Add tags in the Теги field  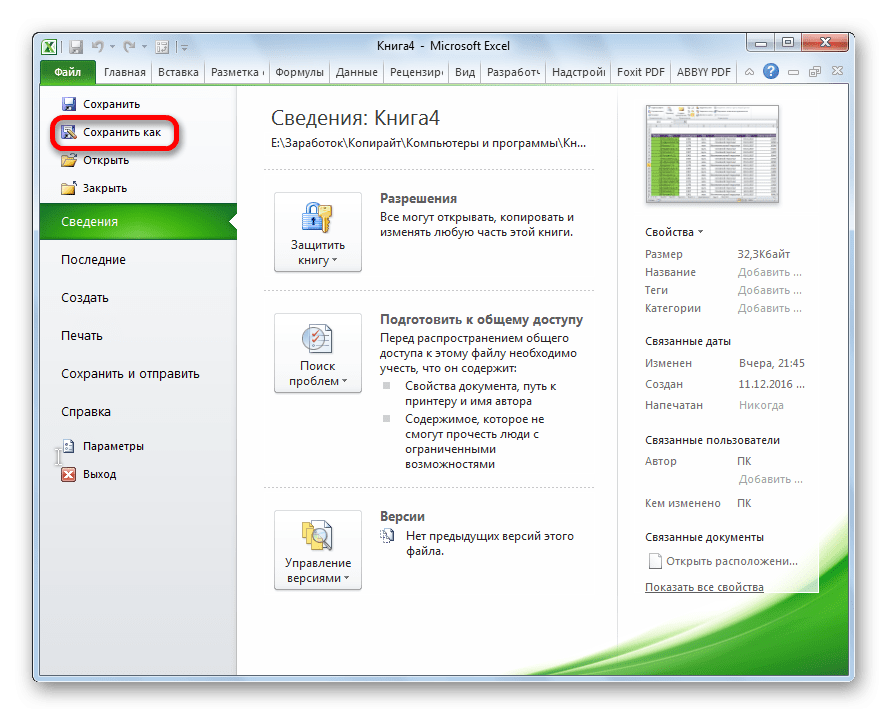769,290
